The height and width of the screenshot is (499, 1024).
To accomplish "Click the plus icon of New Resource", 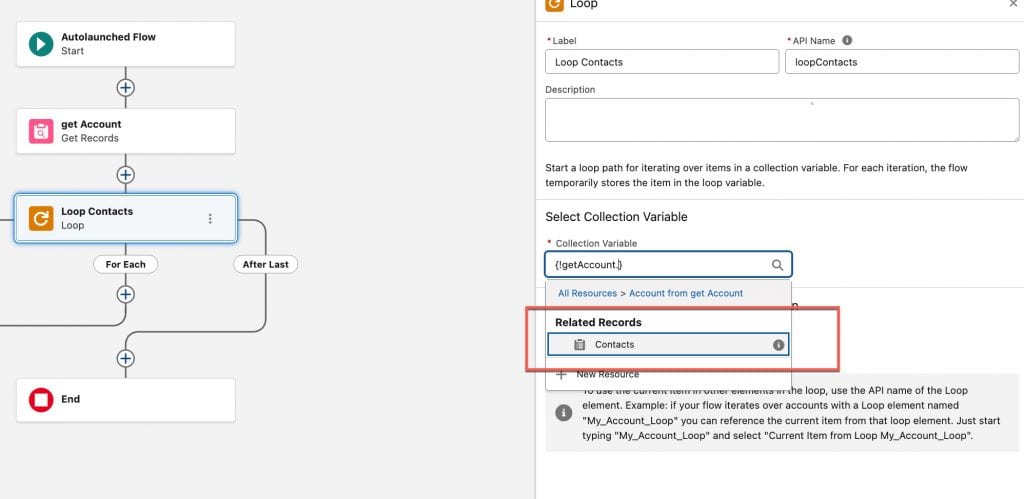I will point(561,375).
